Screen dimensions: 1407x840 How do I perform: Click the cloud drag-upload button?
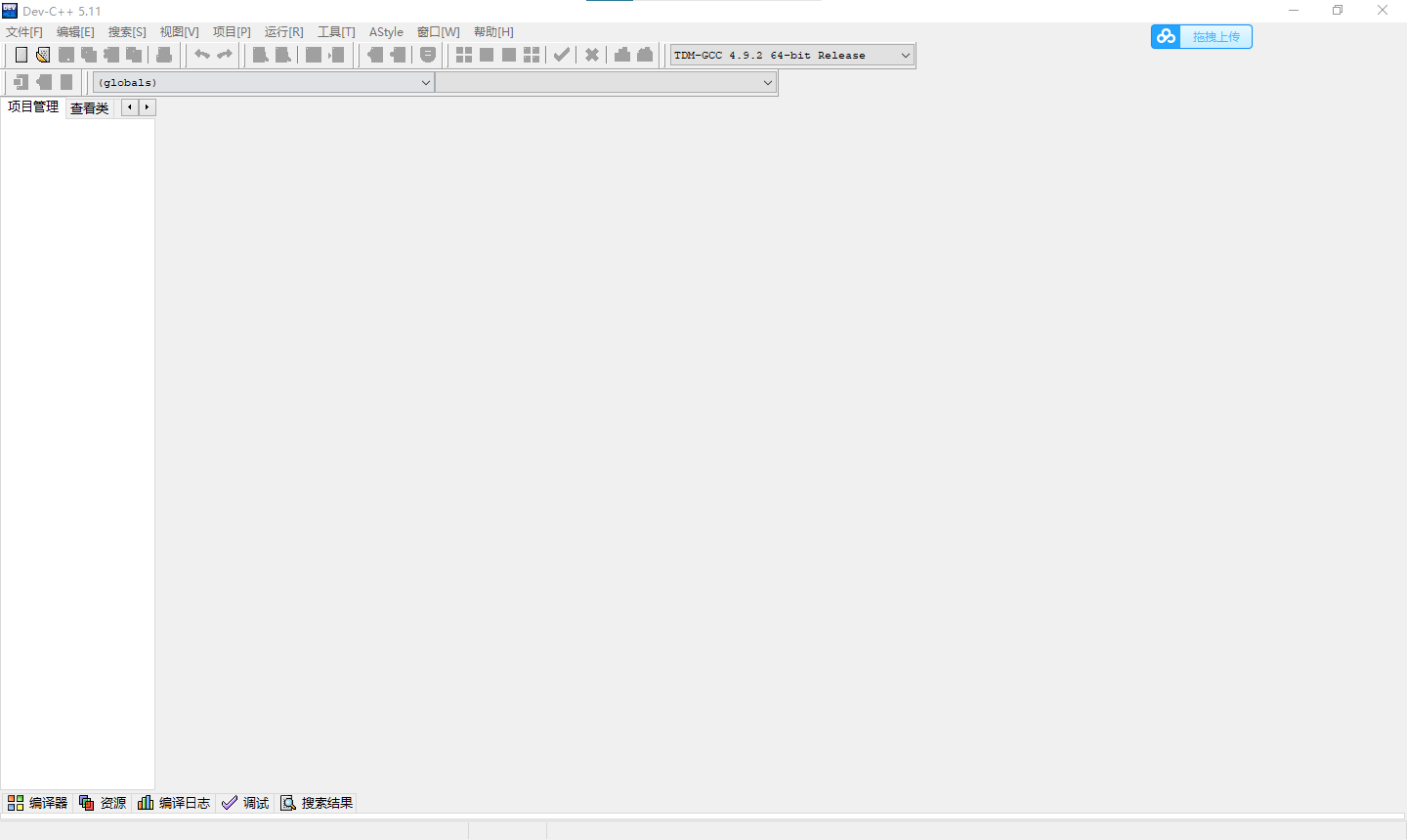click(1202, 36)
